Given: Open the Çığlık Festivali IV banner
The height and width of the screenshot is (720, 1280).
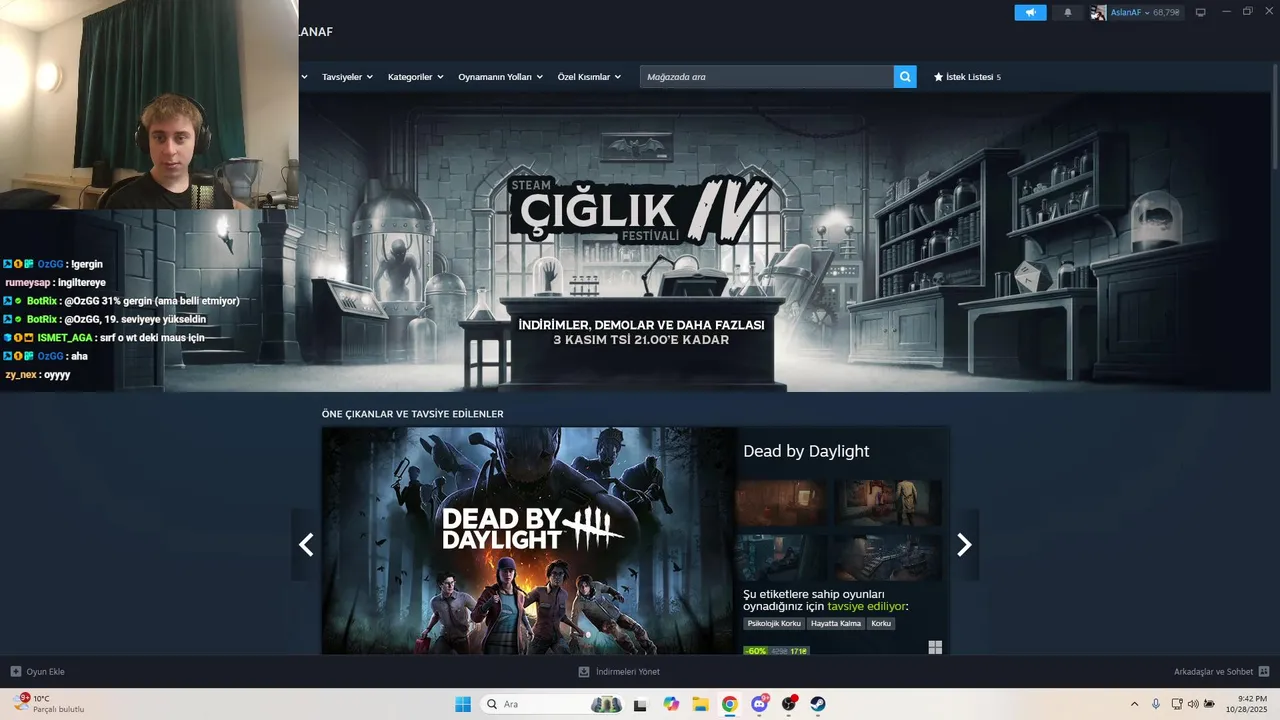Looking at the screenshot, I should click(x=640, y=242).
